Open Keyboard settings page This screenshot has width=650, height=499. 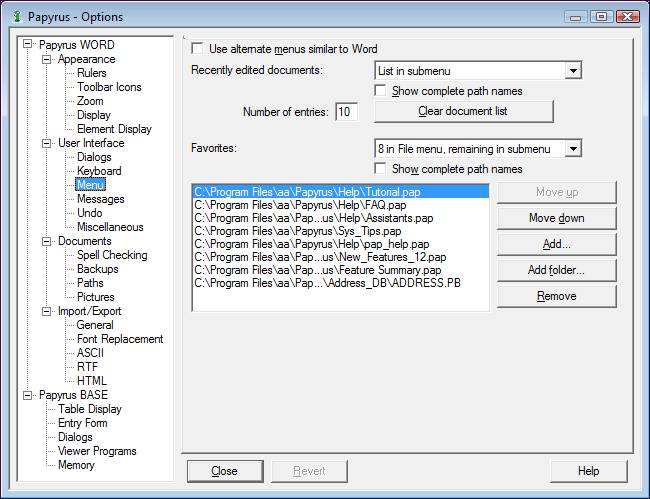coord(99,171)
